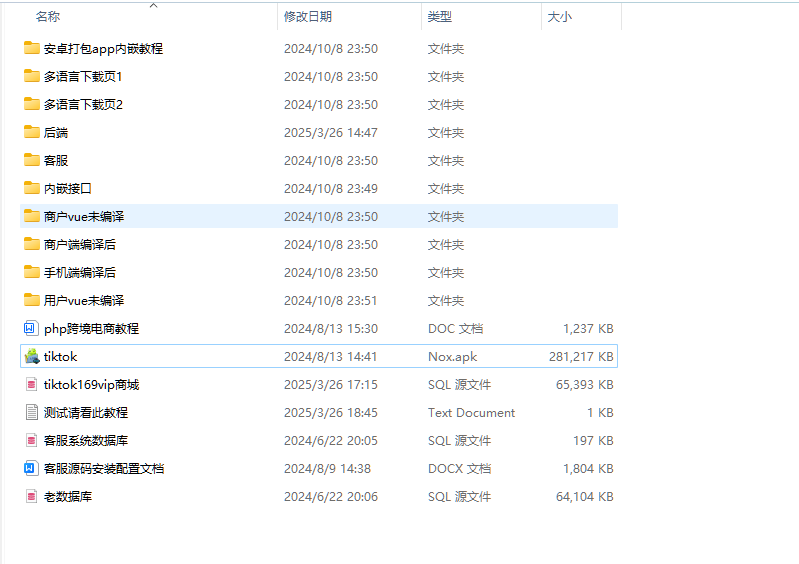Select the file name php跨境电商教程
This screenshot has width=799, height=564.
pyautogui.click(x=91, y=329)
